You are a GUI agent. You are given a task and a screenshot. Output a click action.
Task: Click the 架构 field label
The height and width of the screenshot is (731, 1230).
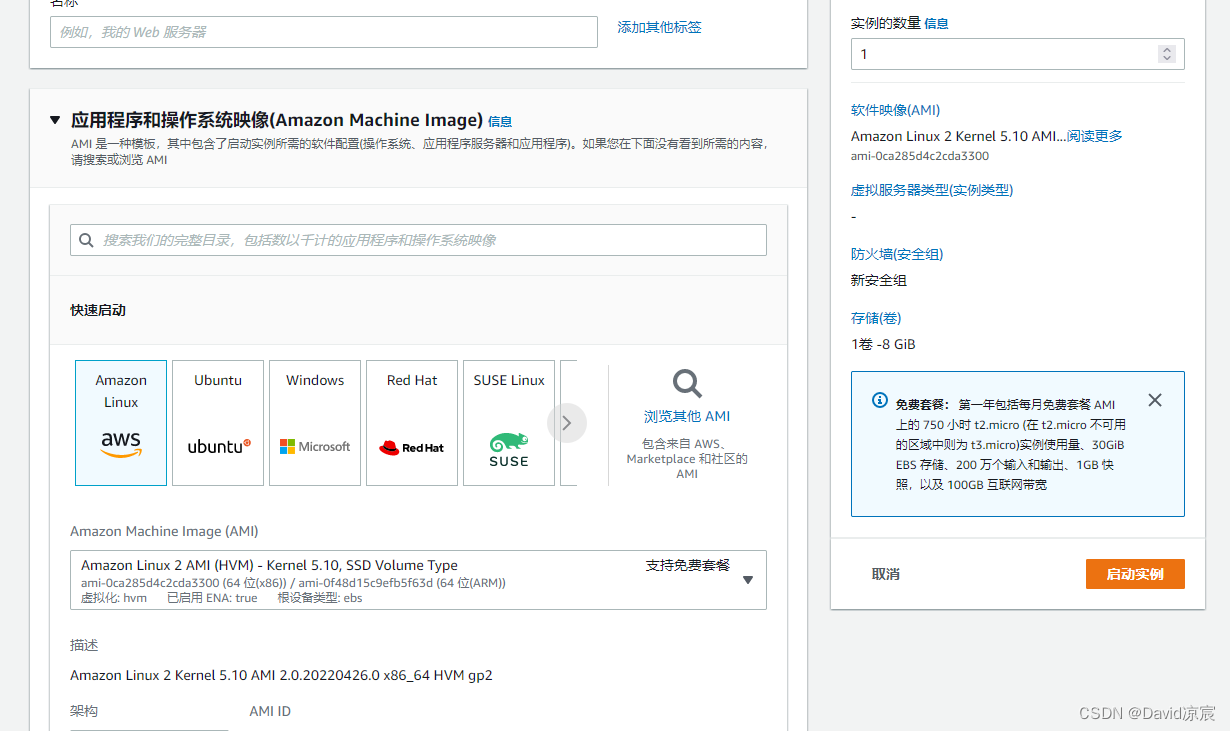(x=84, y=711)
